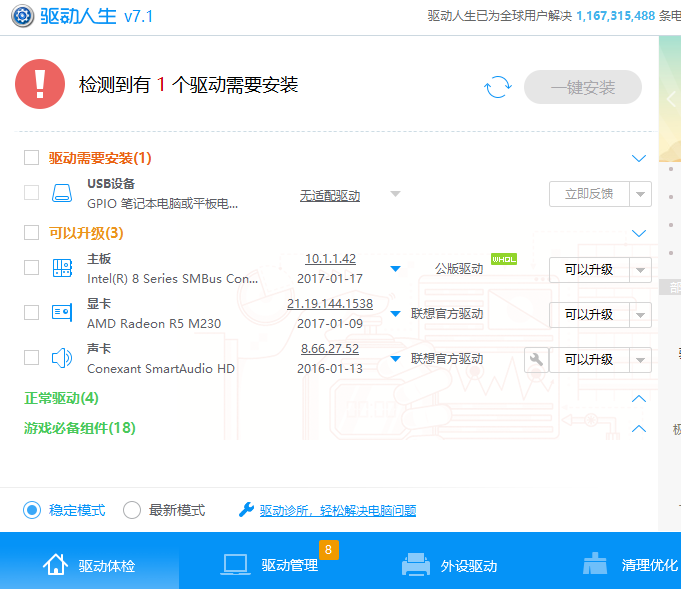
Task: Click the 显卡 graphics card icon
Action: point(62,312)
